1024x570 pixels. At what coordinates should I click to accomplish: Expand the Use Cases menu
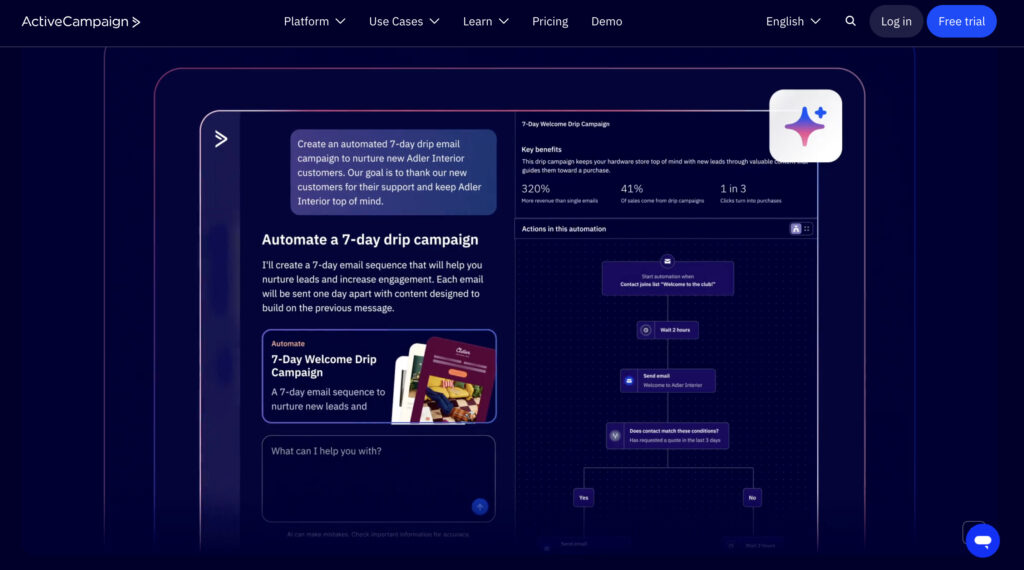[404, 22]
